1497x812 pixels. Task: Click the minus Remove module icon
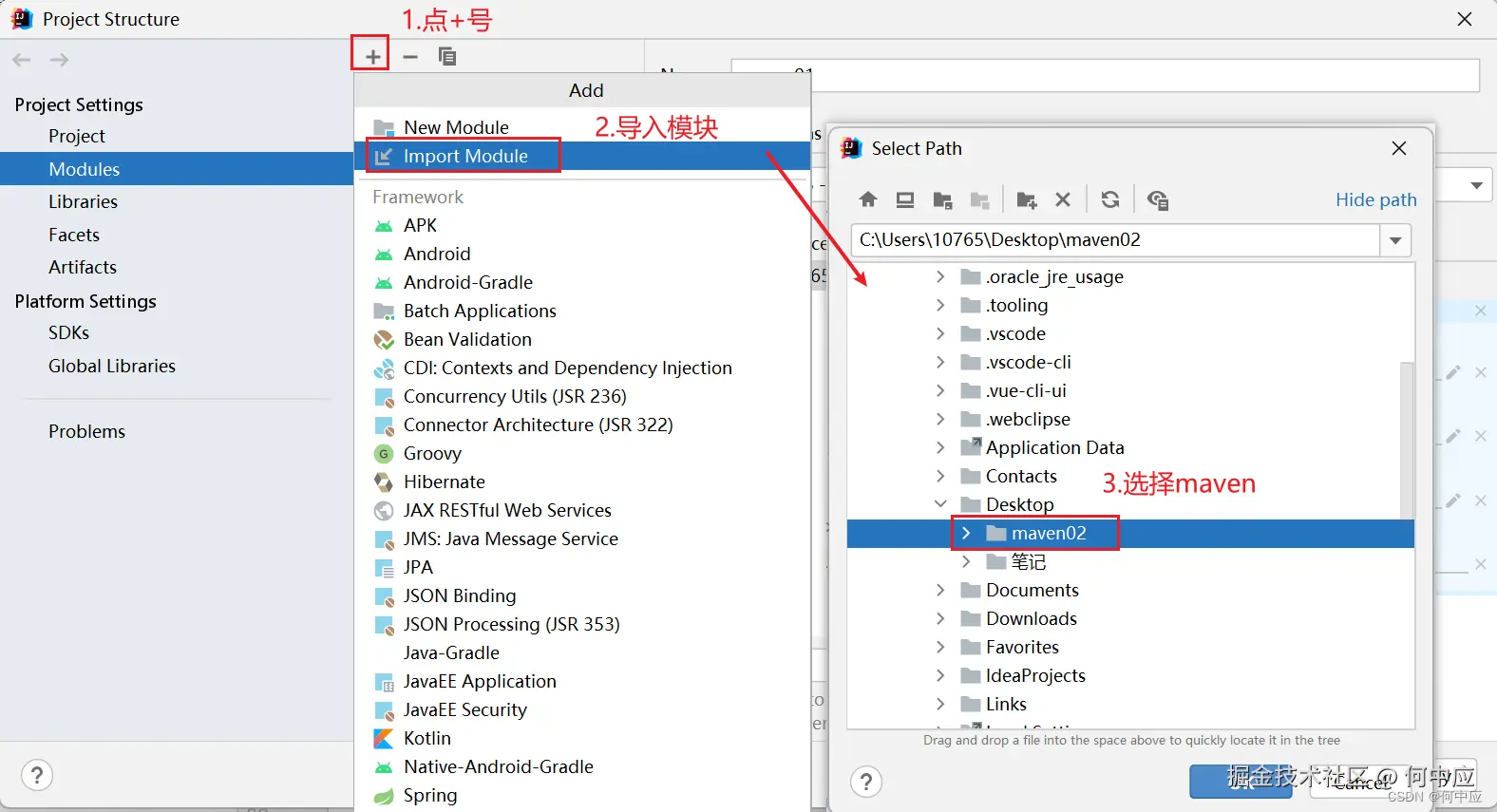point(410,57)
